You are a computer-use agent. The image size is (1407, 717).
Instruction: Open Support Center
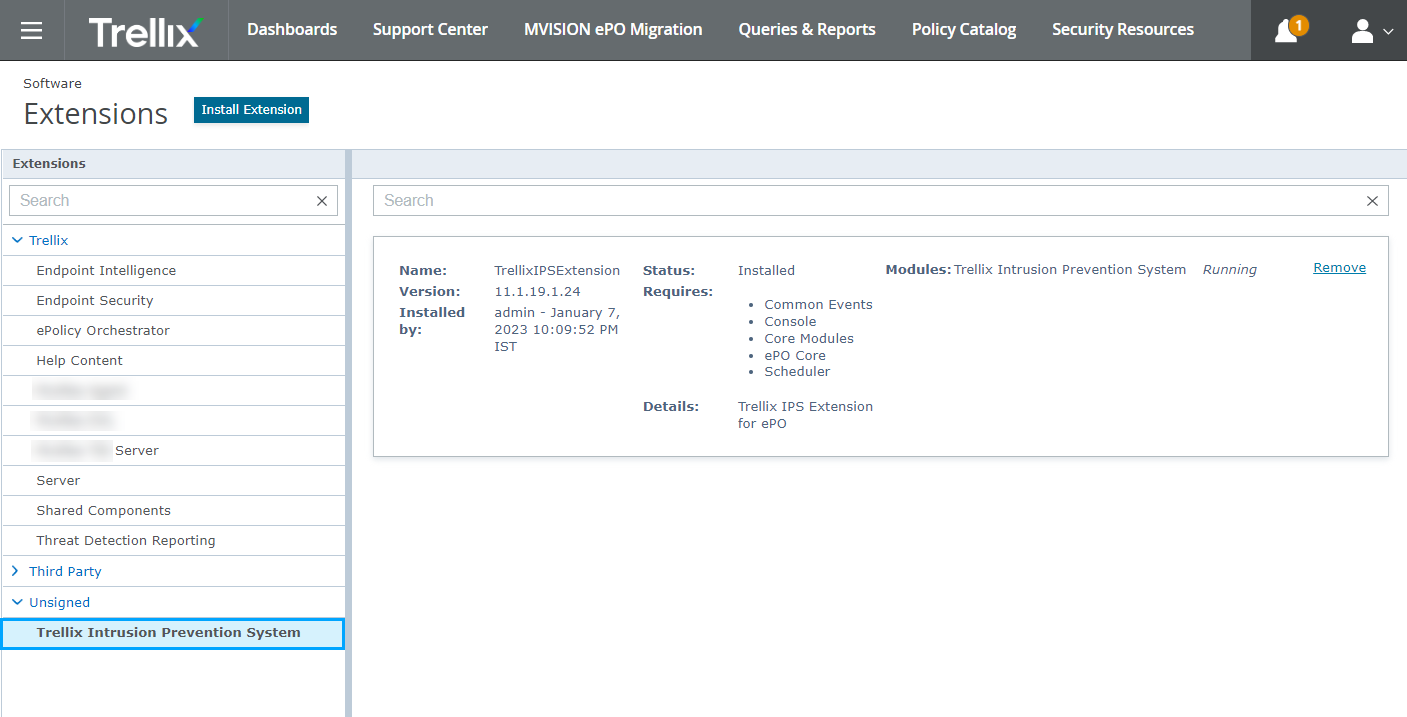[x=430, y=30]
